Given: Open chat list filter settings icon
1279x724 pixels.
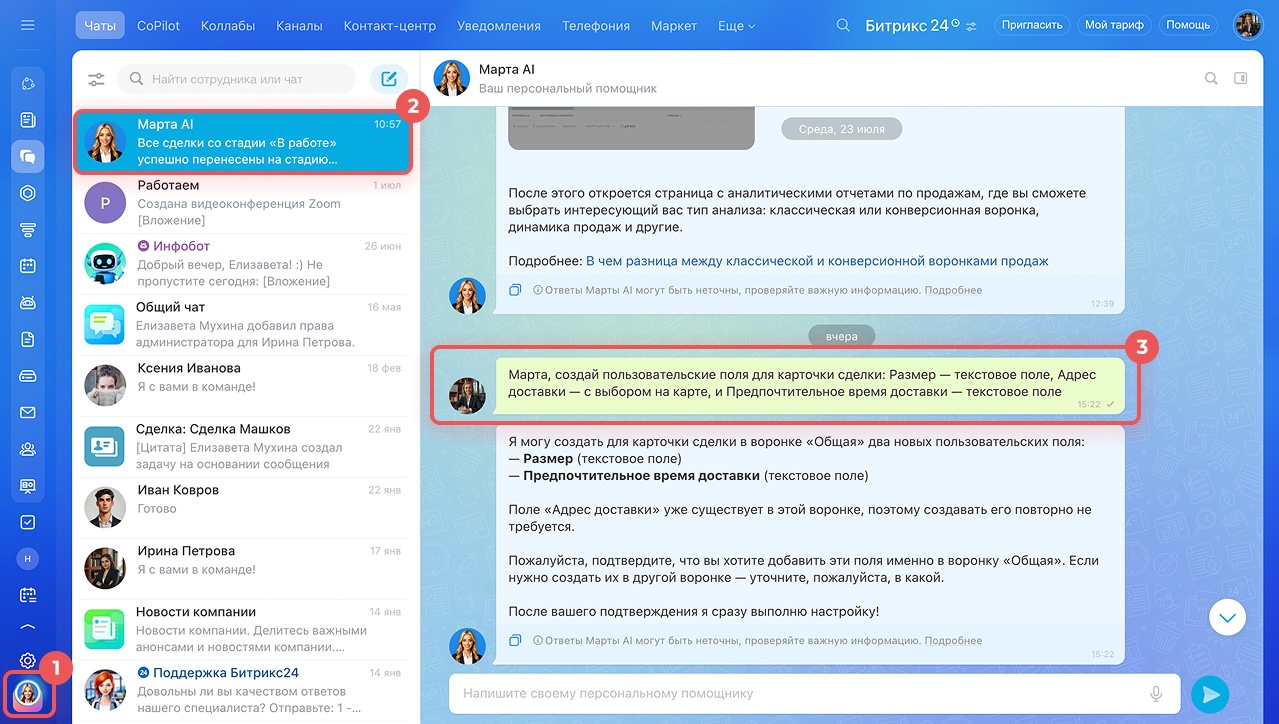Looking at the screenshot, I should [96, 79].
